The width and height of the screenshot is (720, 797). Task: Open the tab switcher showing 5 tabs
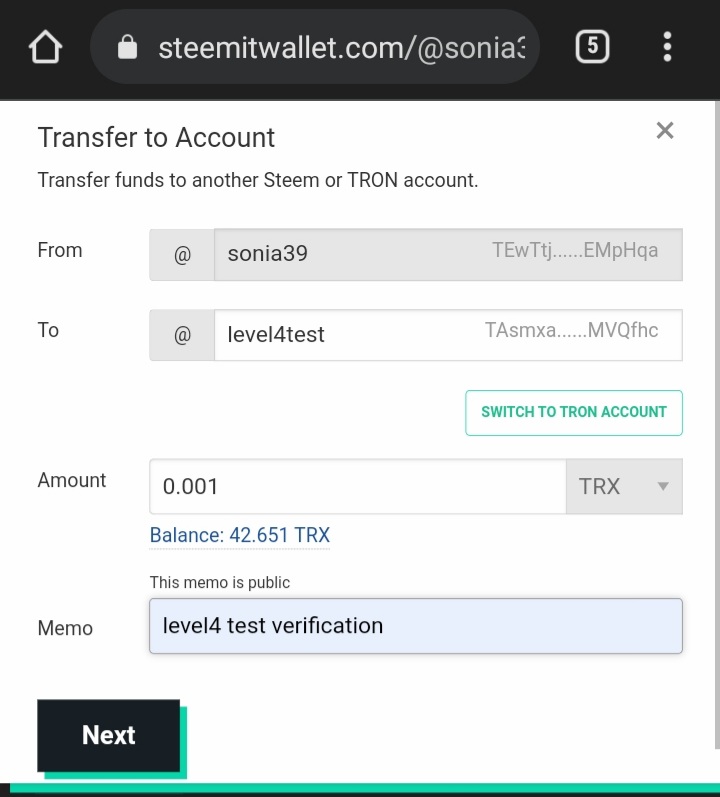point(592,46)
